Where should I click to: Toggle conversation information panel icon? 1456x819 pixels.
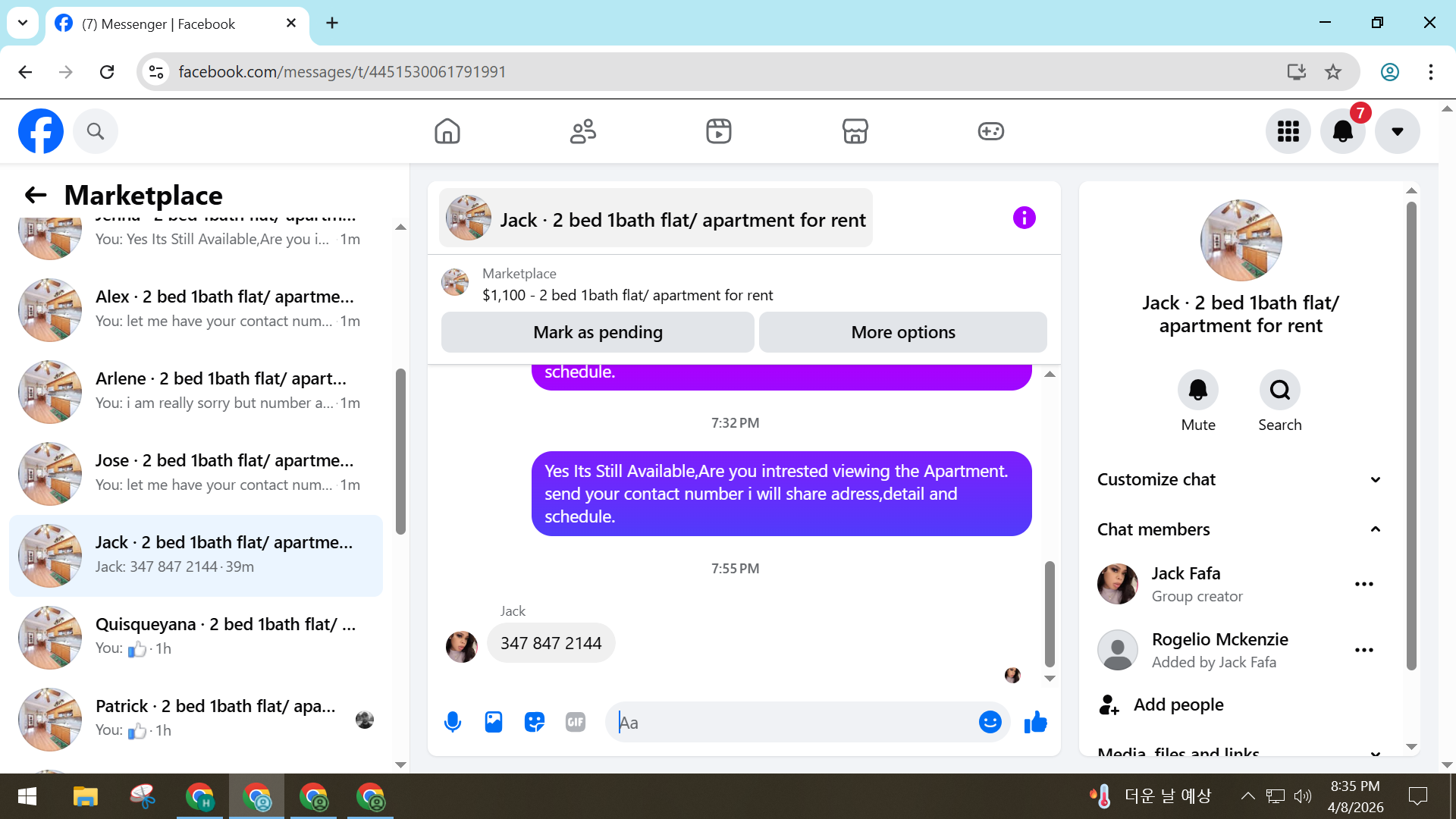(x=1024, y=218)
